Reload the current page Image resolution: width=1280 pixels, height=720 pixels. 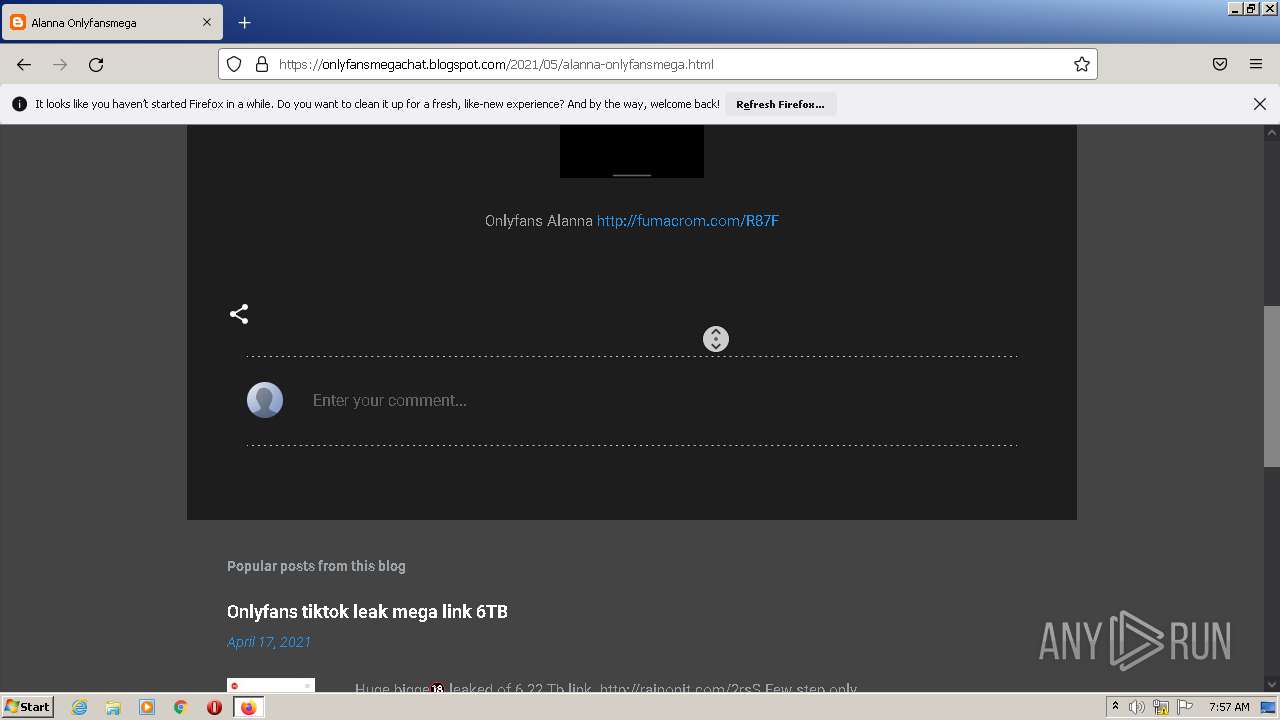[96, 64]
